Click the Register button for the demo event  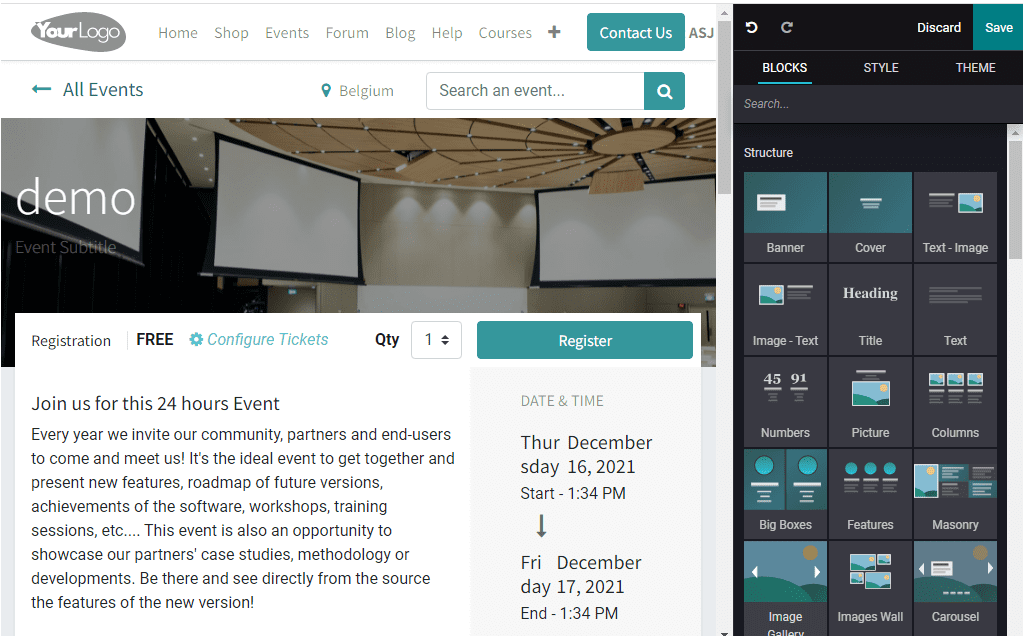point(584,340)
